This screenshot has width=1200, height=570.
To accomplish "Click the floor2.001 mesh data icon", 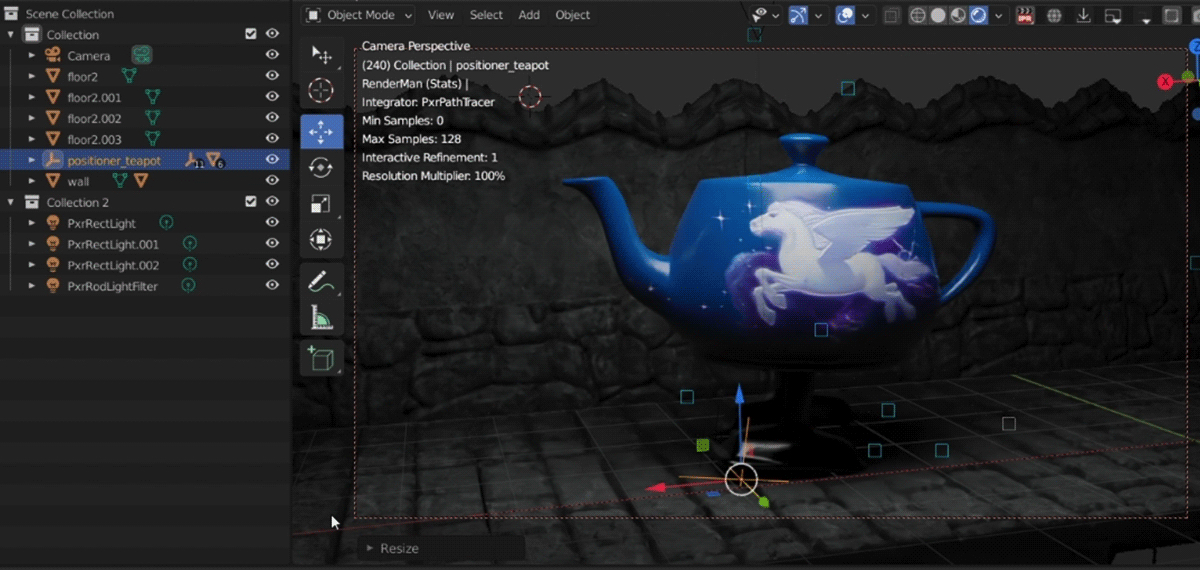I will tap(152, 97).
